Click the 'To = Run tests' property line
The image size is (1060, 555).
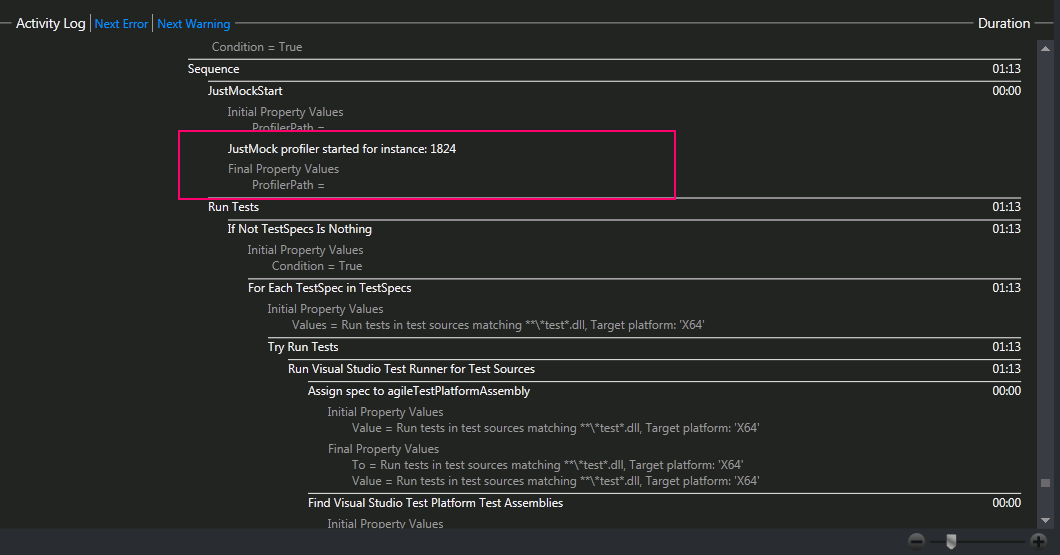[x=547, y=465]
